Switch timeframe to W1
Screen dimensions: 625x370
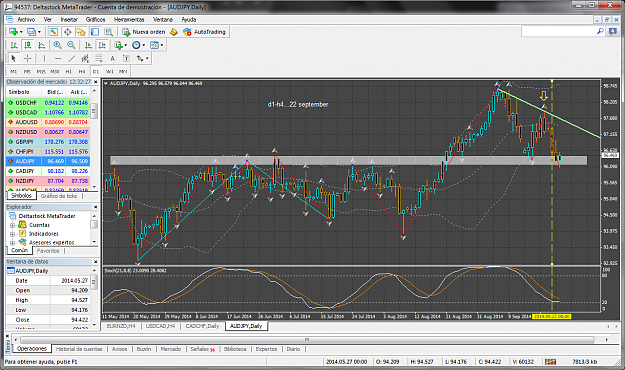click(x=110, y=71)
